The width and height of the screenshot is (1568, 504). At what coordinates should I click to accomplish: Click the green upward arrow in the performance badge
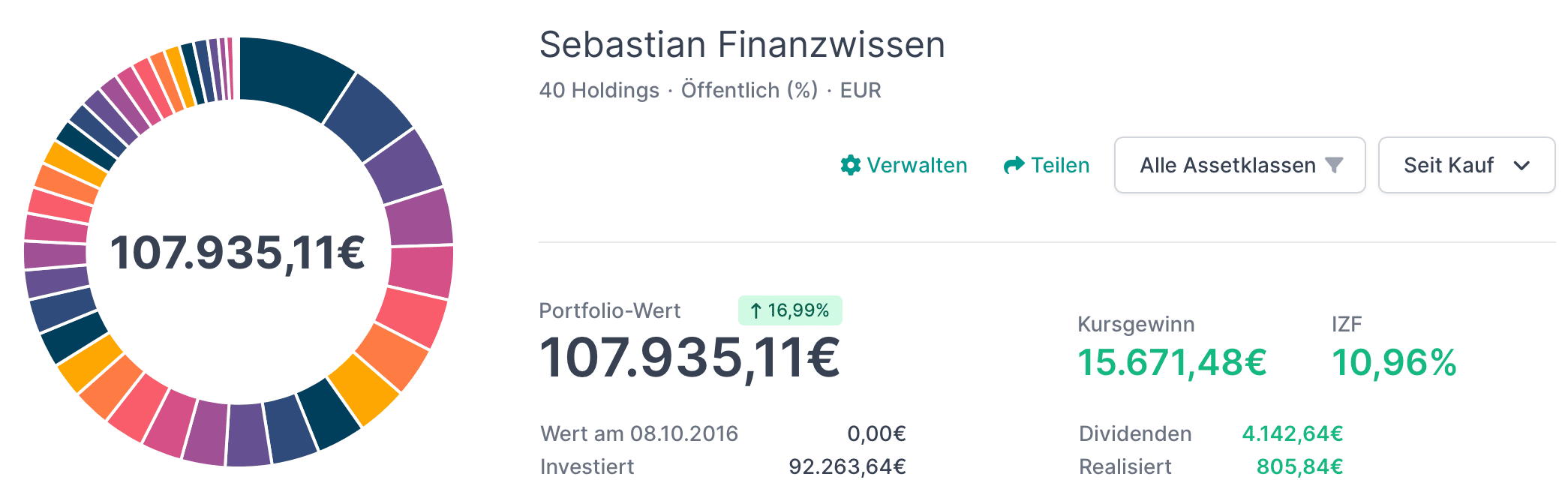[x=755, y=310]
